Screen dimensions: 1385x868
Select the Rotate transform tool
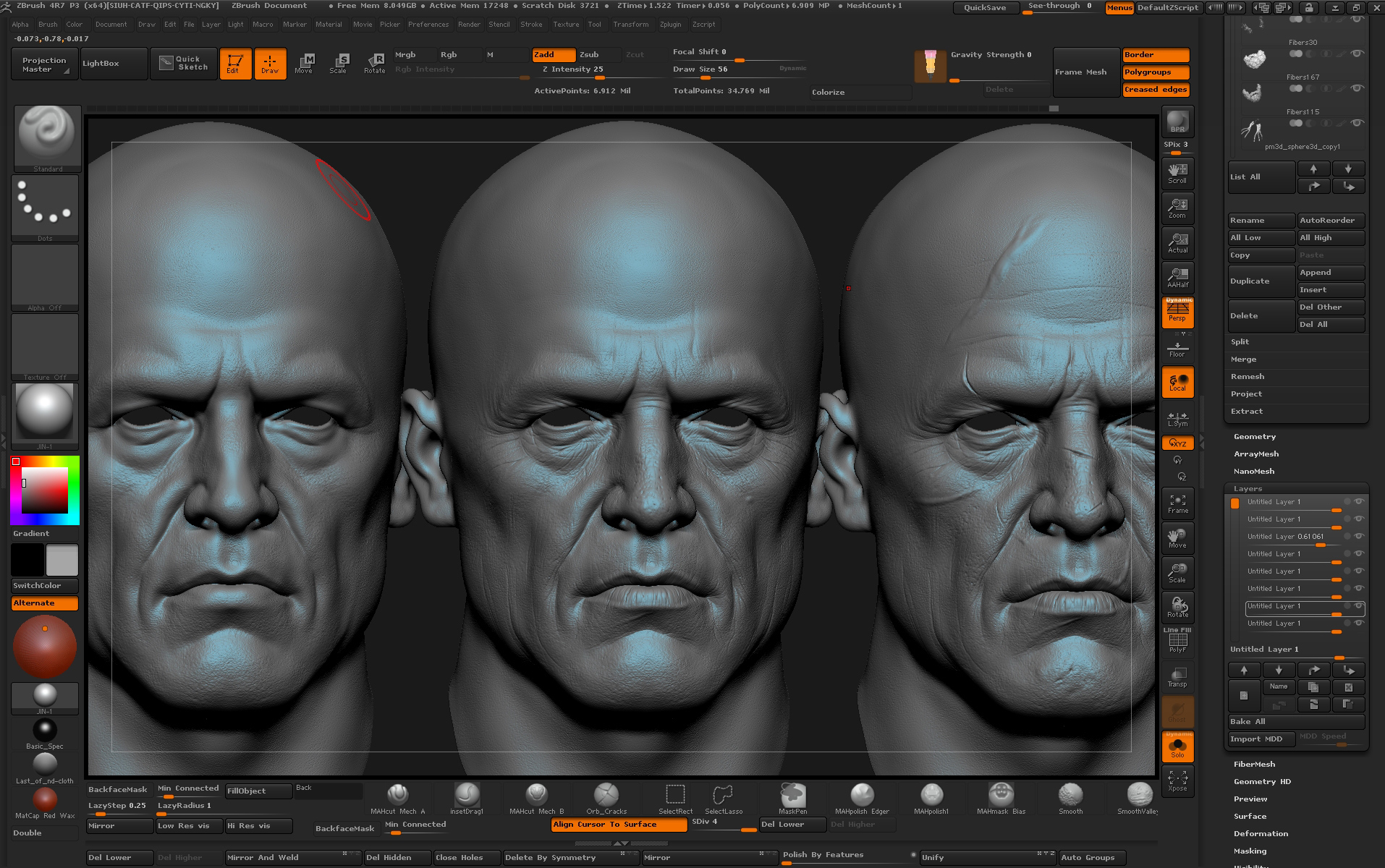pos(374,64)
